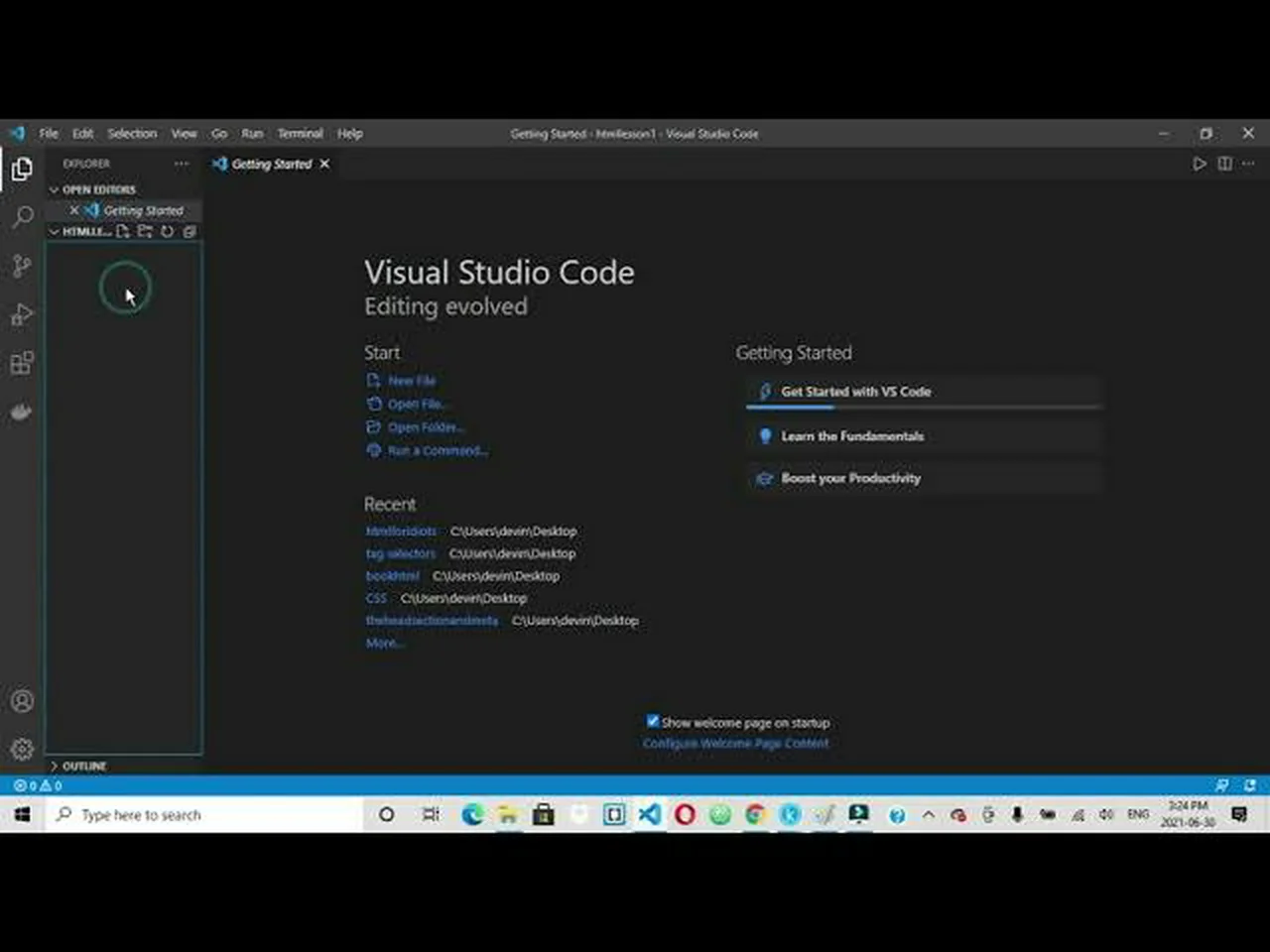Click the New File link
This screenshot has height=952, width=1270.
(x=412, y=380)
